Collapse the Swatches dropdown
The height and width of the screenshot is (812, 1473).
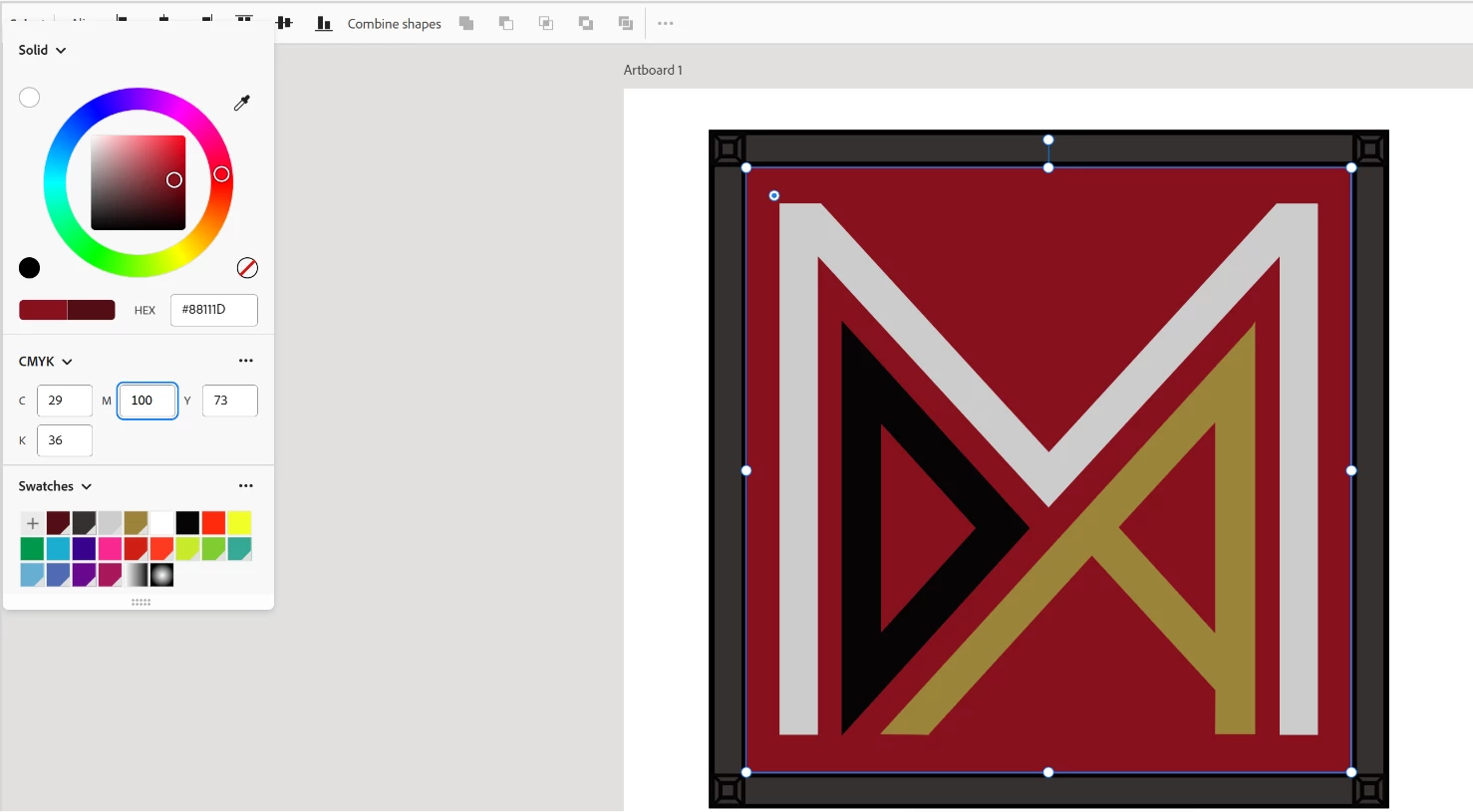coord(56,486)
